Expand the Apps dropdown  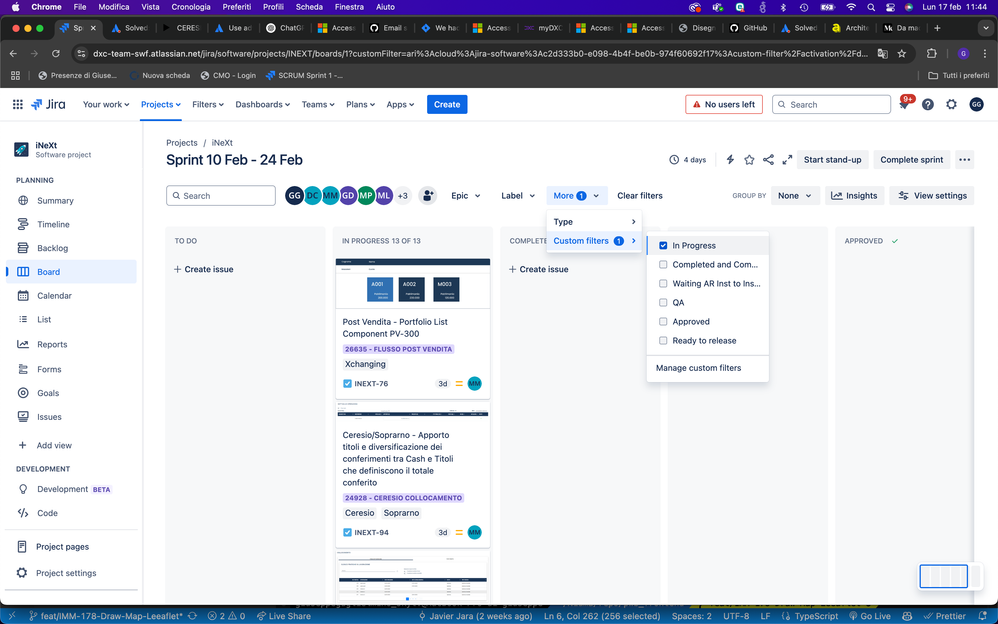tap(400, 104)
